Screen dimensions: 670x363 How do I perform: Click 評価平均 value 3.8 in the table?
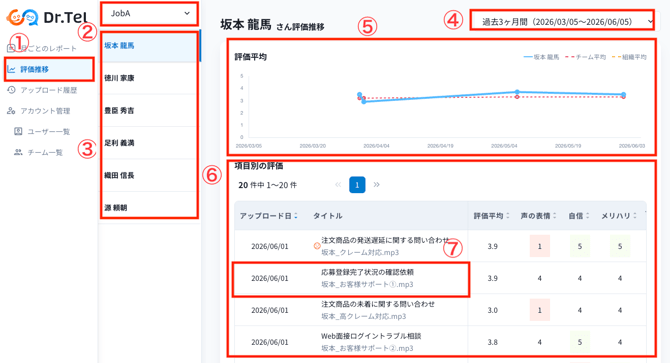click(x=493, y=342)
